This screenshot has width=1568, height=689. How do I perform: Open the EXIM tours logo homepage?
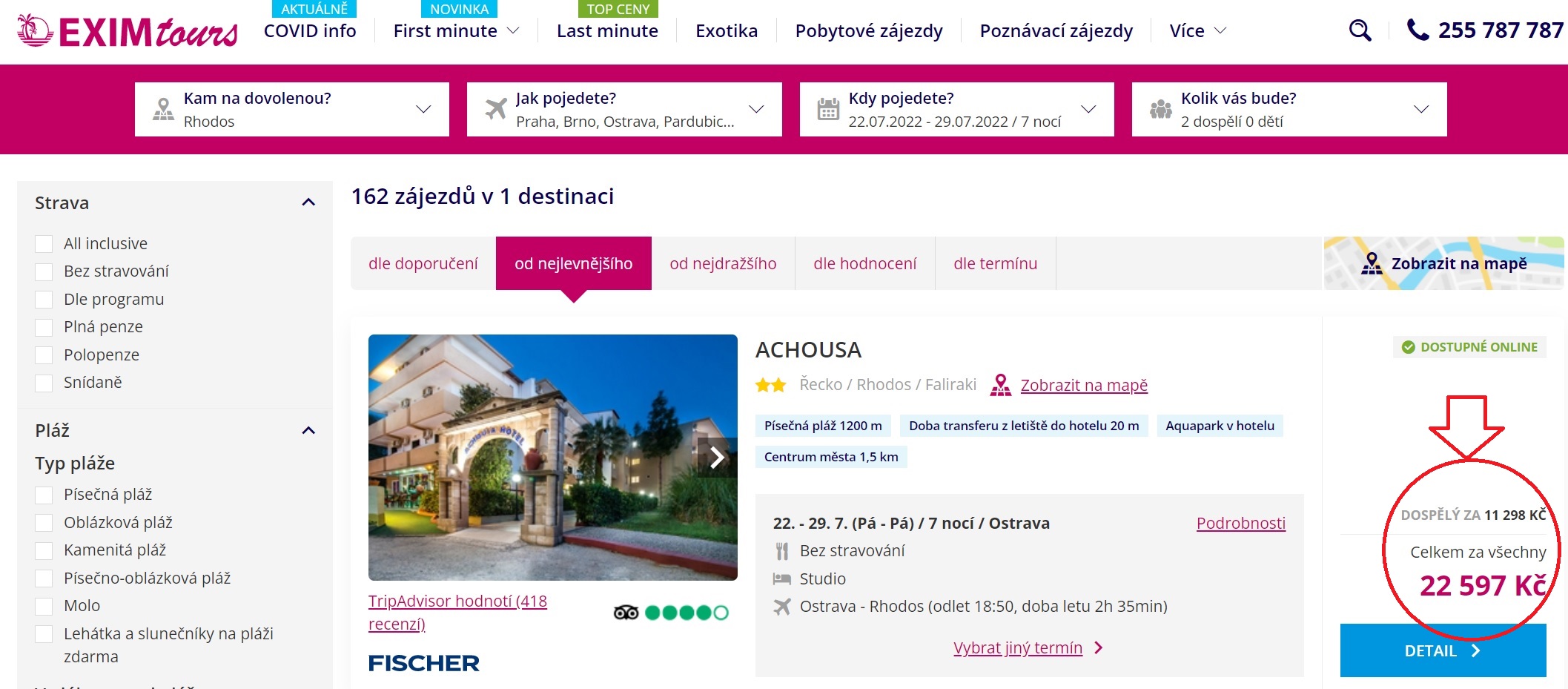[x=128, y=31]
